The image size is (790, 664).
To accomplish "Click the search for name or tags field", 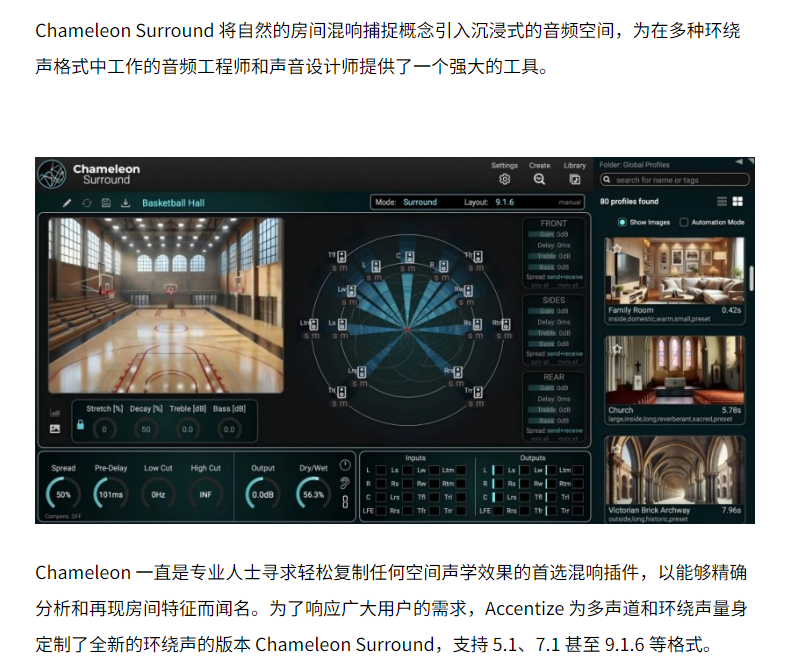I will pyautogui.click(x=674, y=180).
